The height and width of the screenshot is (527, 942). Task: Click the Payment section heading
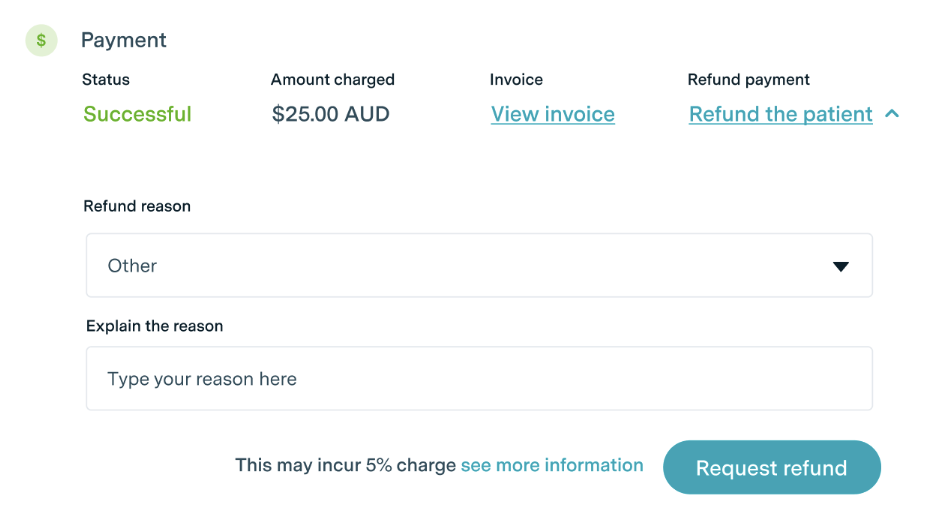coord(124,40)
